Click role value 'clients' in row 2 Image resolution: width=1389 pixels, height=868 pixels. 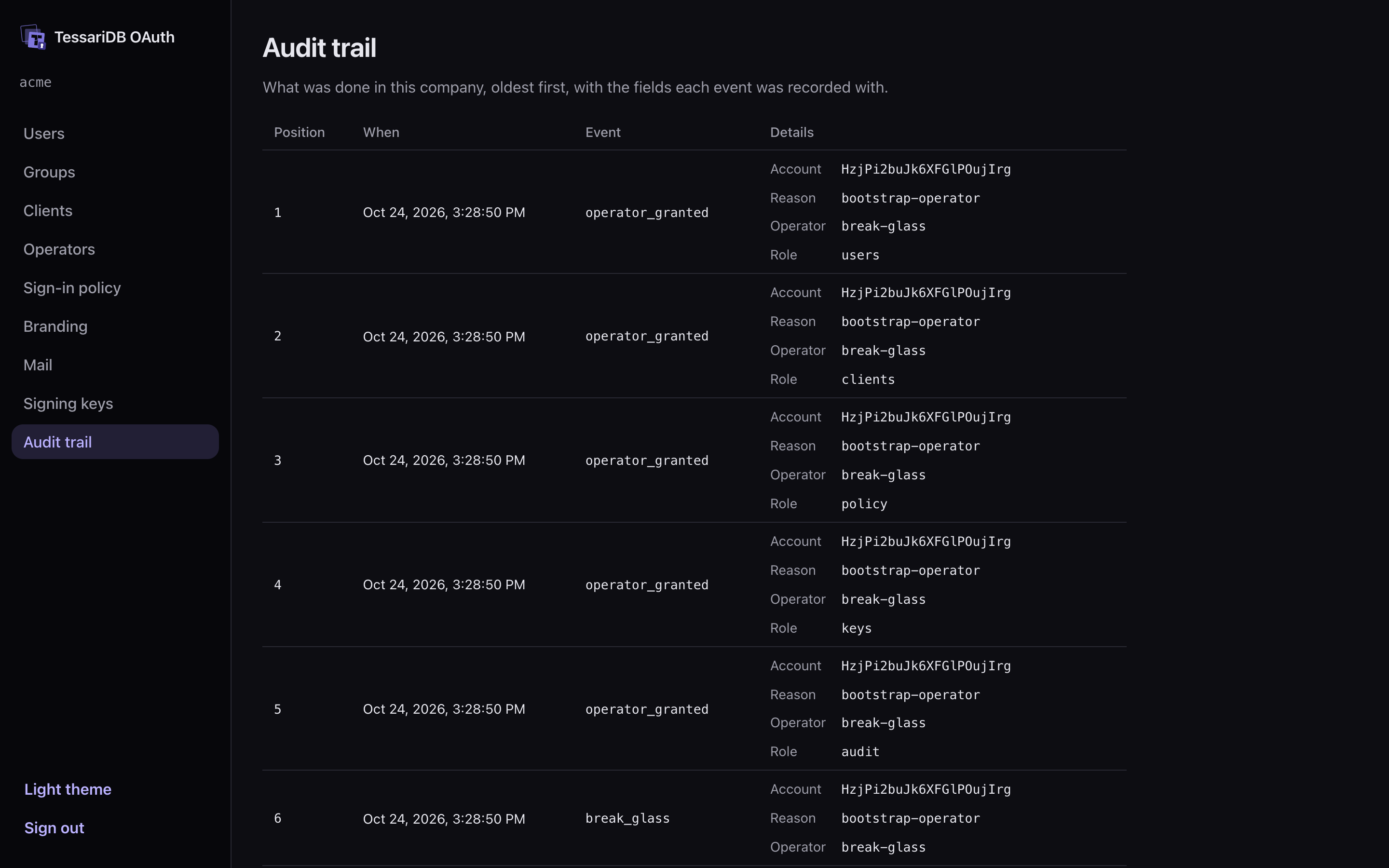coord(868,380)
